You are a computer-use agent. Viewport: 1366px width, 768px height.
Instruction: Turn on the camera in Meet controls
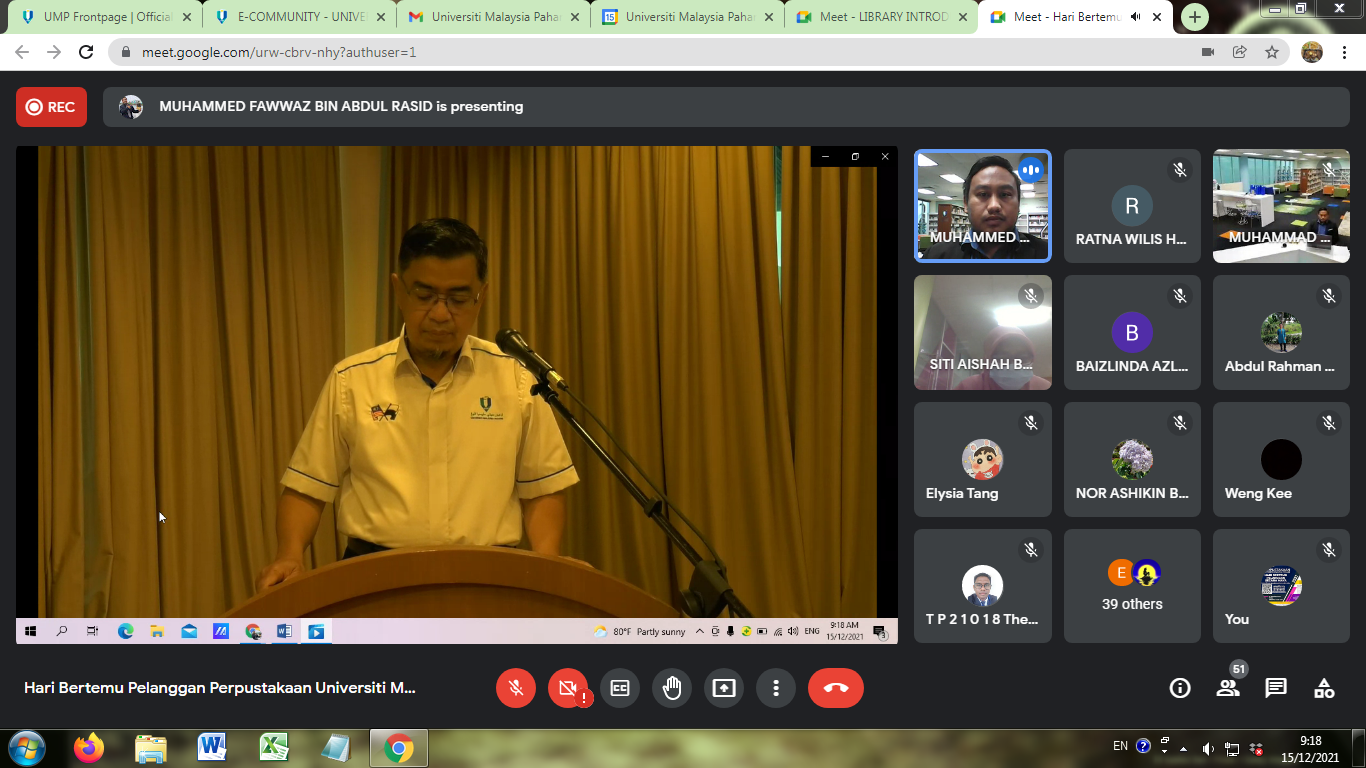pyautogui.click(x=568, y=688)
